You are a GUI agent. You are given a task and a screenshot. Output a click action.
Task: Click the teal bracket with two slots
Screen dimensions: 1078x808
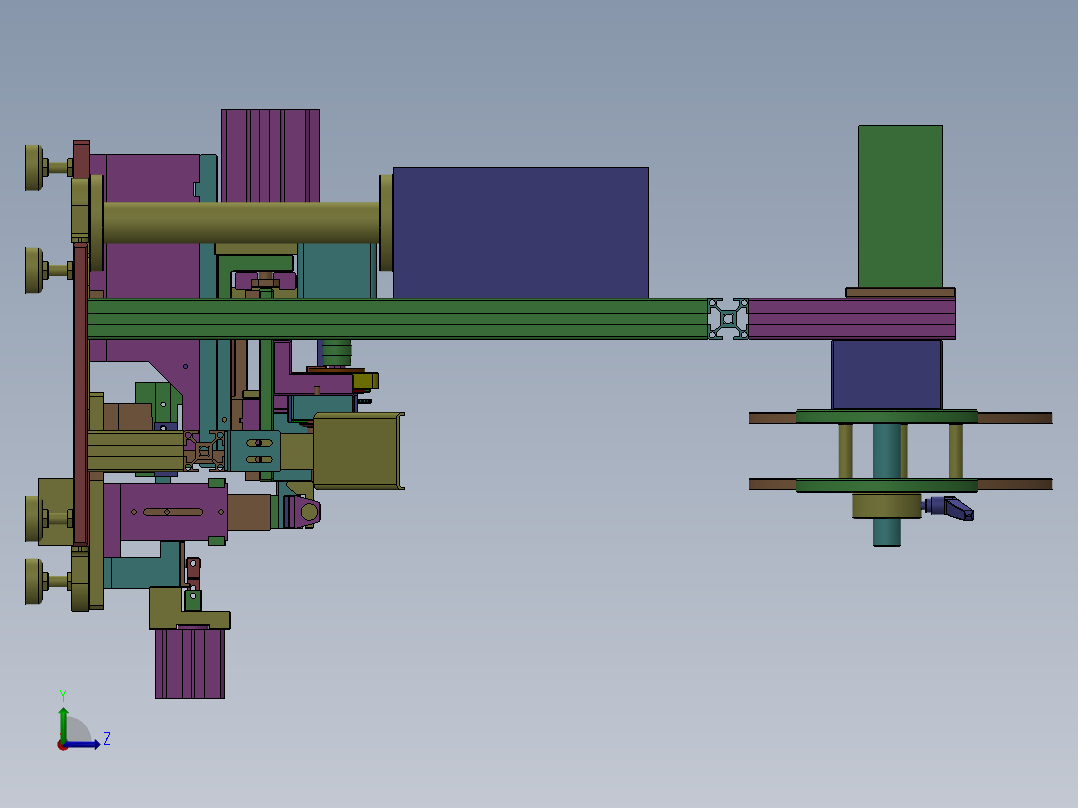(255, 451)
